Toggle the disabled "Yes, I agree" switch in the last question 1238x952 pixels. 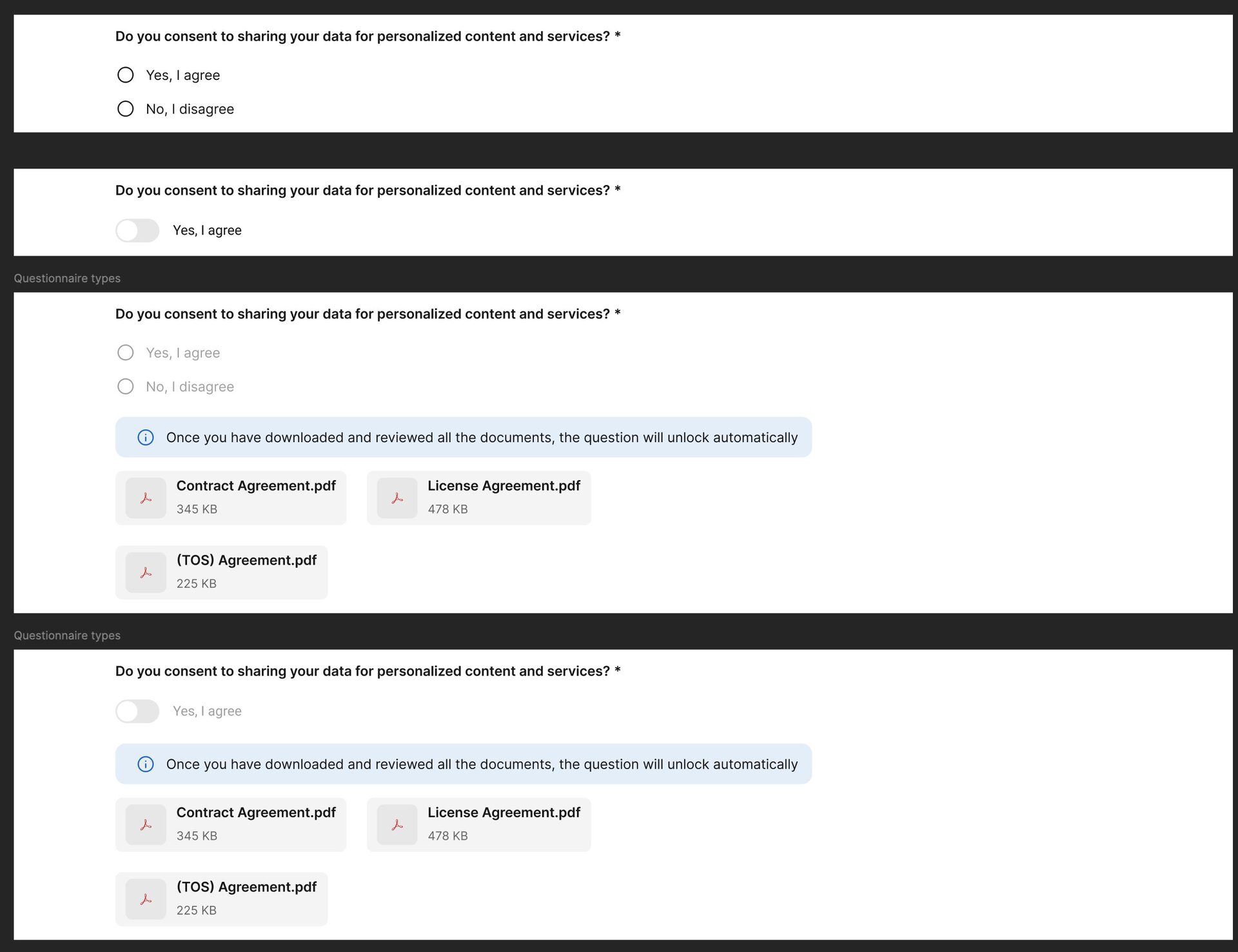[x=137, y=711]
